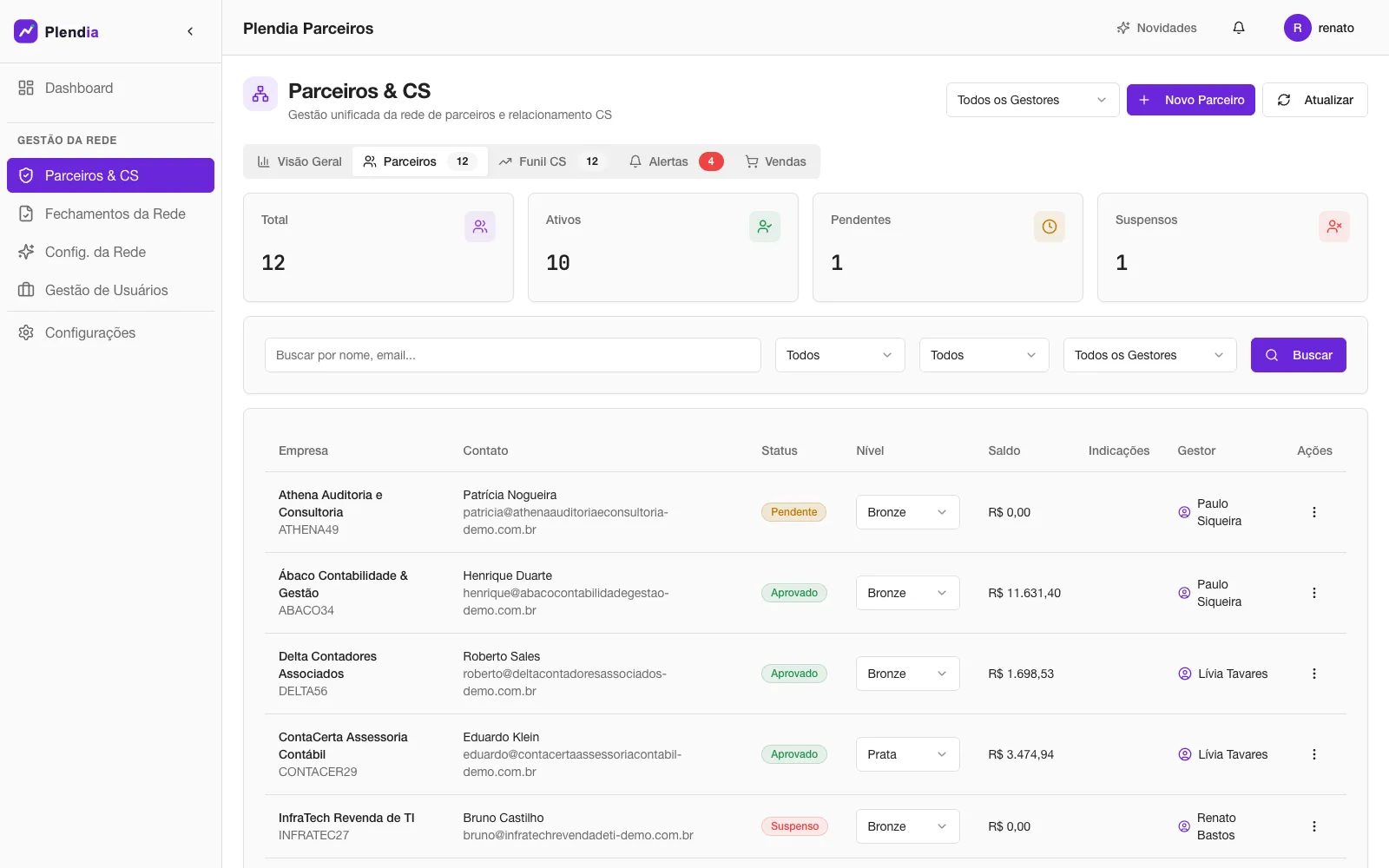Open actions menu for Delta Contadores row
Image resolution: width=1389 pixels, height=868 pixels.
[x=1313, y=674]
